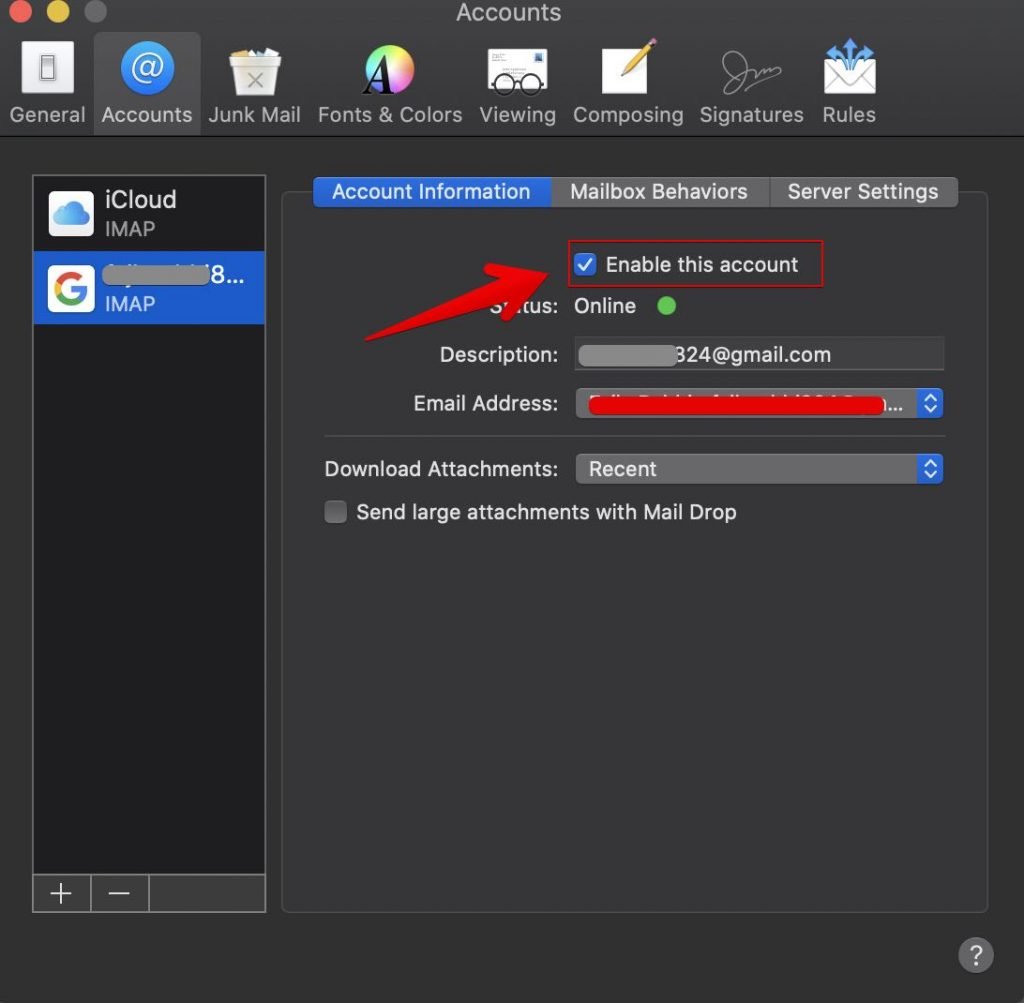The height and width of the screenshot is (1003, 1024).
Task: Enable the Gmail account checkbox
Action: click(x=585, y=264)
